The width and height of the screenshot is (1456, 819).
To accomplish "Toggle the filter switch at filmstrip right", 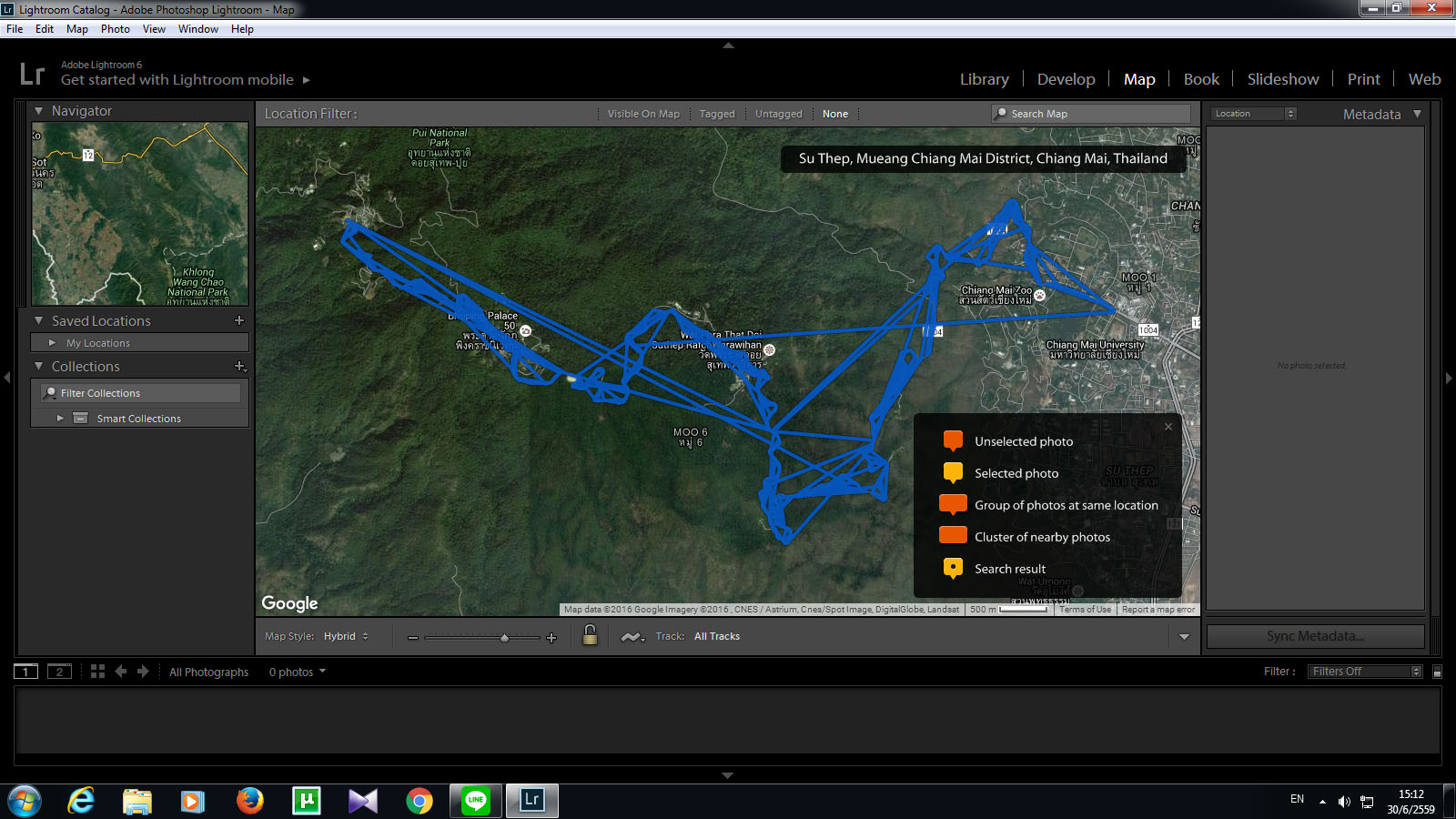I will click(x=1437, y=672).
